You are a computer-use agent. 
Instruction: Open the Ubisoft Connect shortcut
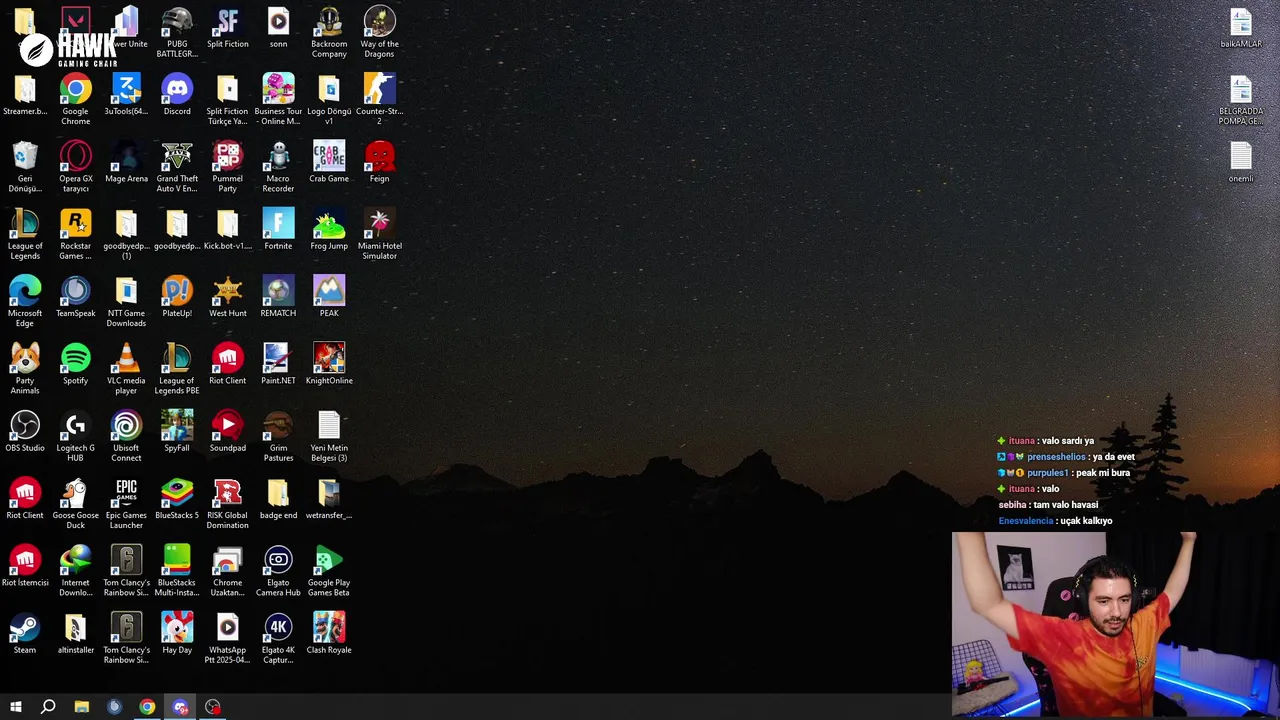click(126, 426)
